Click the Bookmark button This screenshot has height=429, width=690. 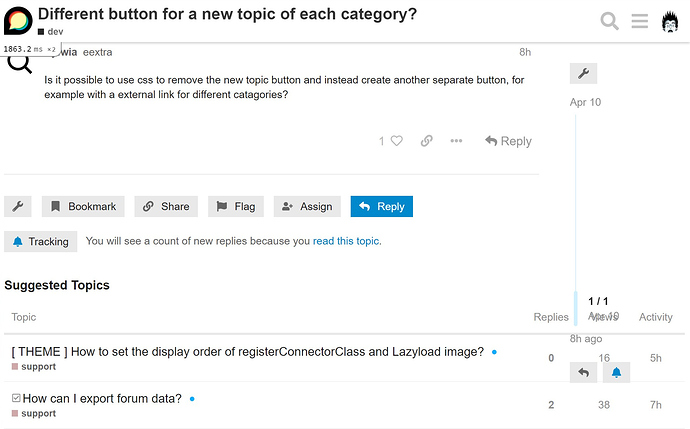tap(83, 206)
